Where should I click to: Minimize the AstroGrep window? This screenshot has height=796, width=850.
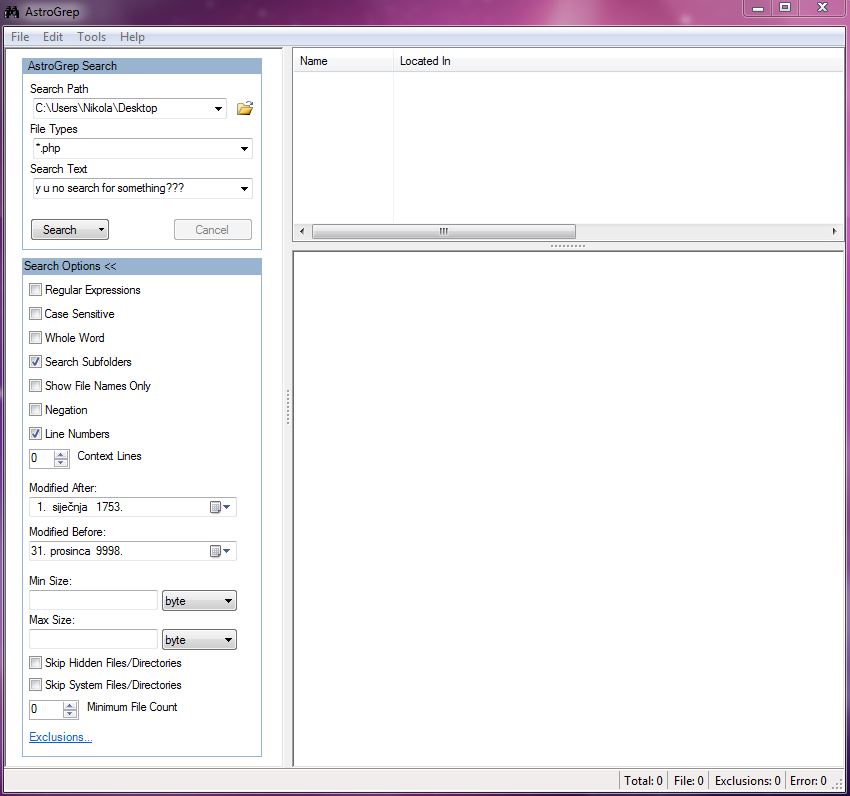[758, 8]
